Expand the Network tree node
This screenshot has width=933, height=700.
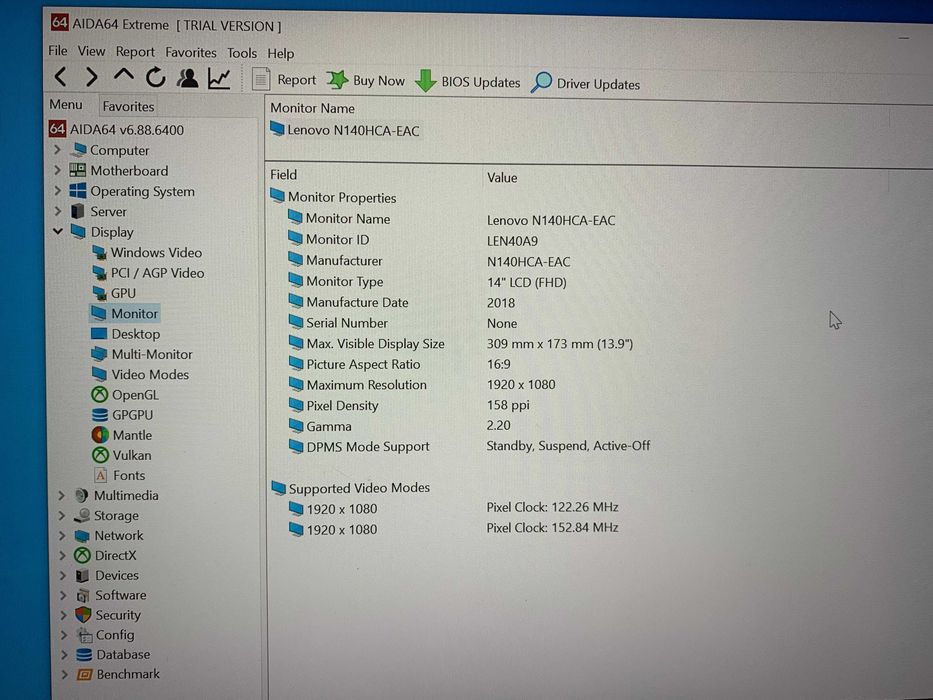pos(62,535)
